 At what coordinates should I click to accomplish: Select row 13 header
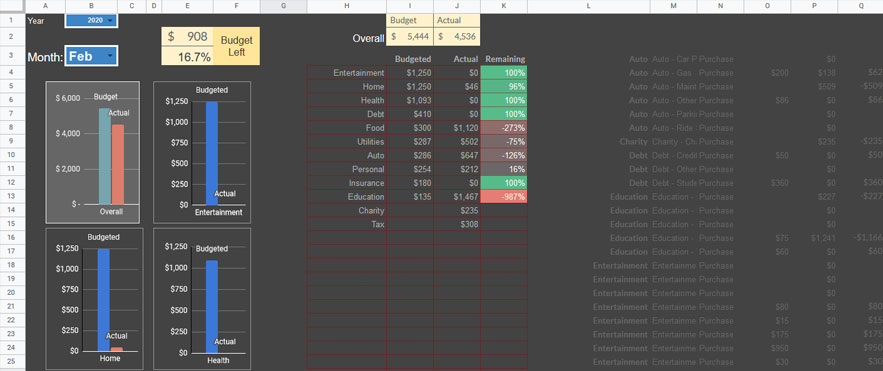pyautogui.click(x=12, y=196)
